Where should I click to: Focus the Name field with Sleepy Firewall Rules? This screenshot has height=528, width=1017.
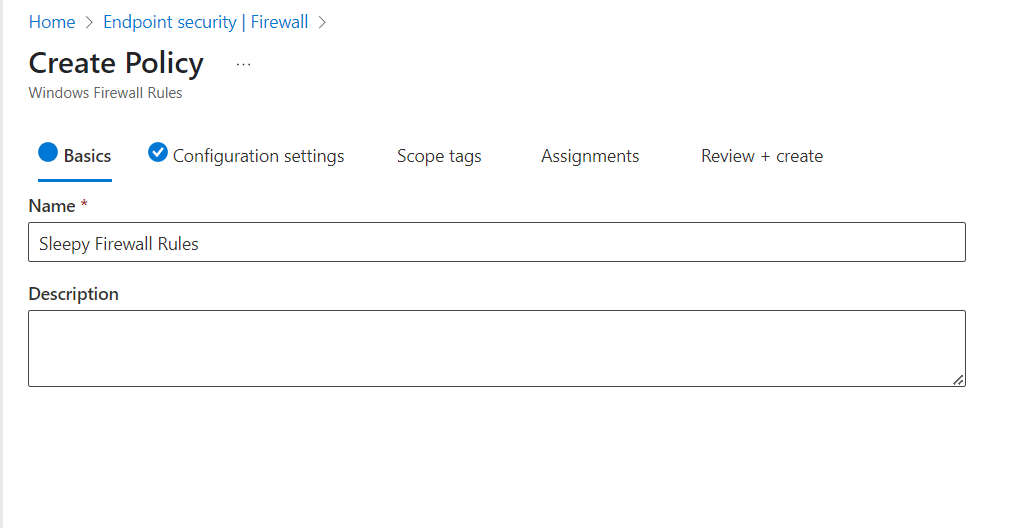pos(496,243)
